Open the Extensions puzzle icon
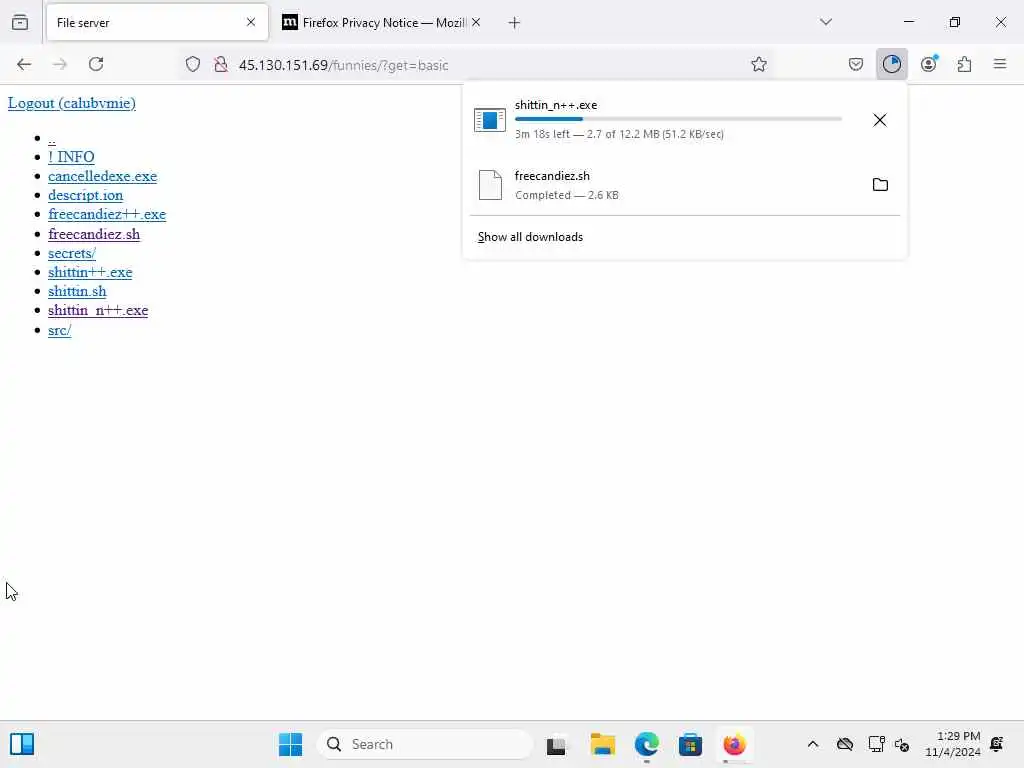Image resolution: width=1024 pixels, height=768 pixels. pos(965,64)
